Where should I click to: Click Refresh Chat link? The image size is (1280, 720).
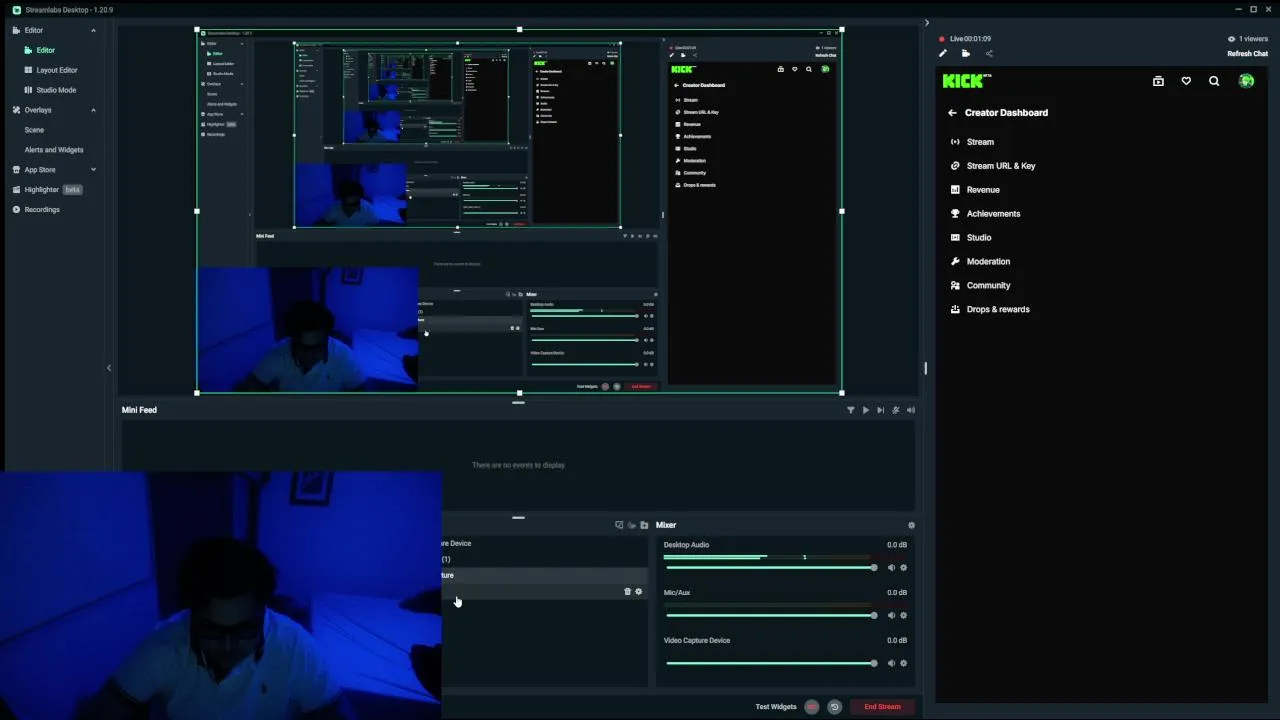[x=1247, y=54]
